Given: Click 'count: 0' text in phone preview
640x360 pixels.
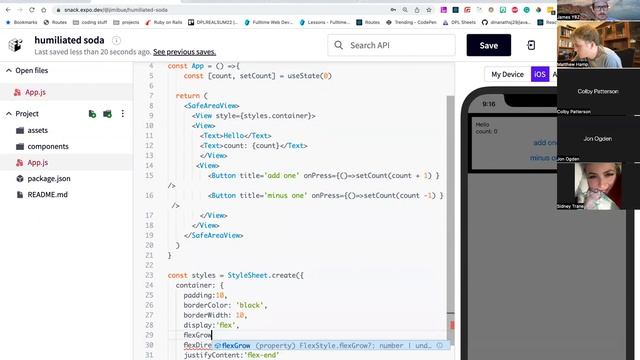Looking at the screenshot, I should pyautogui.click(x=486, y=131).
